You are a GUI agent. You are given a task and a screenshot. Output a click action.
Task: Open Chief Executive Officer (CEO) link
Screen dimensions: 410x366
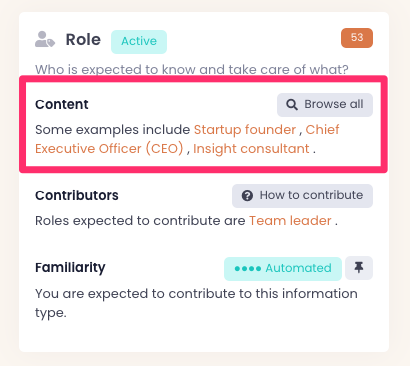(x=187, y=139)
